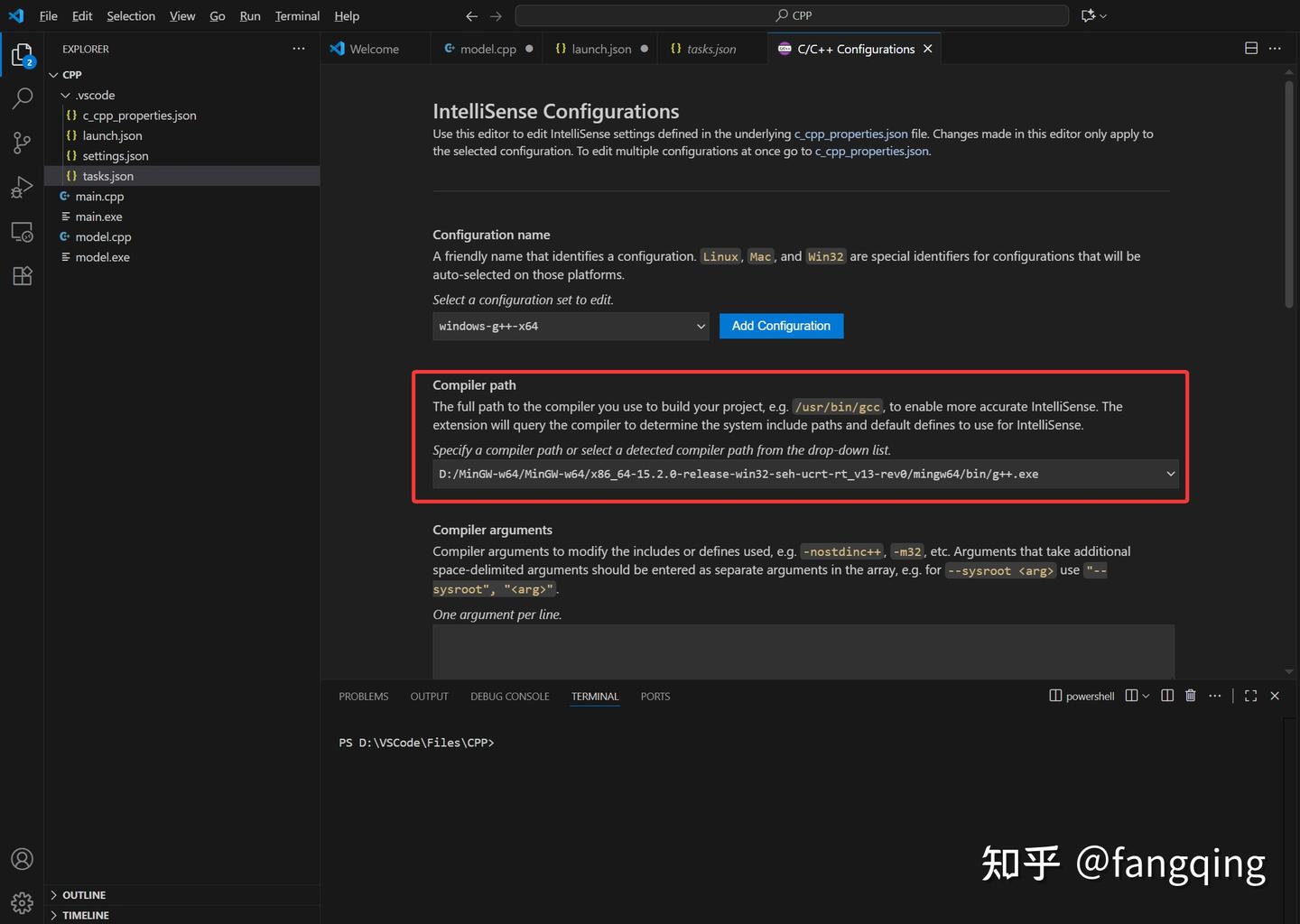The height and width of the screenshot is (924, 1300).
Task: Select model.exe in Explorer
Action: coord(102,257)
